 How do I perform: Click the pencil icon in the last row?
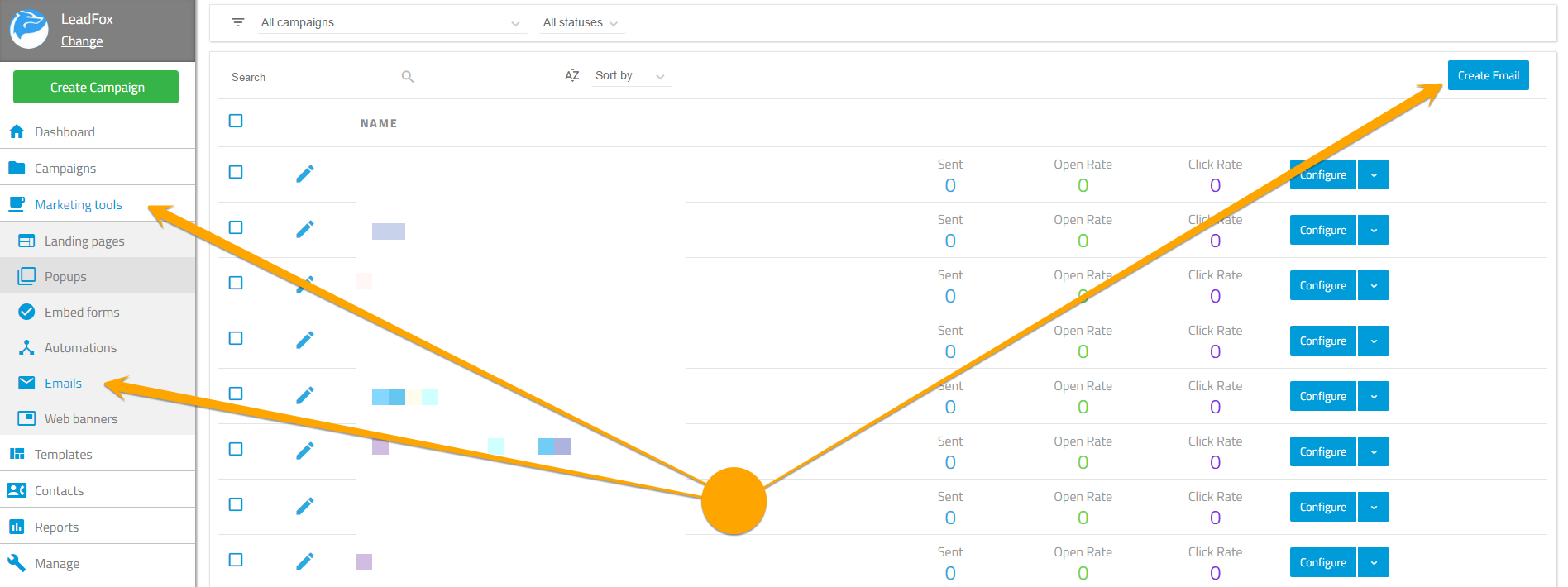tap(305, 561)
